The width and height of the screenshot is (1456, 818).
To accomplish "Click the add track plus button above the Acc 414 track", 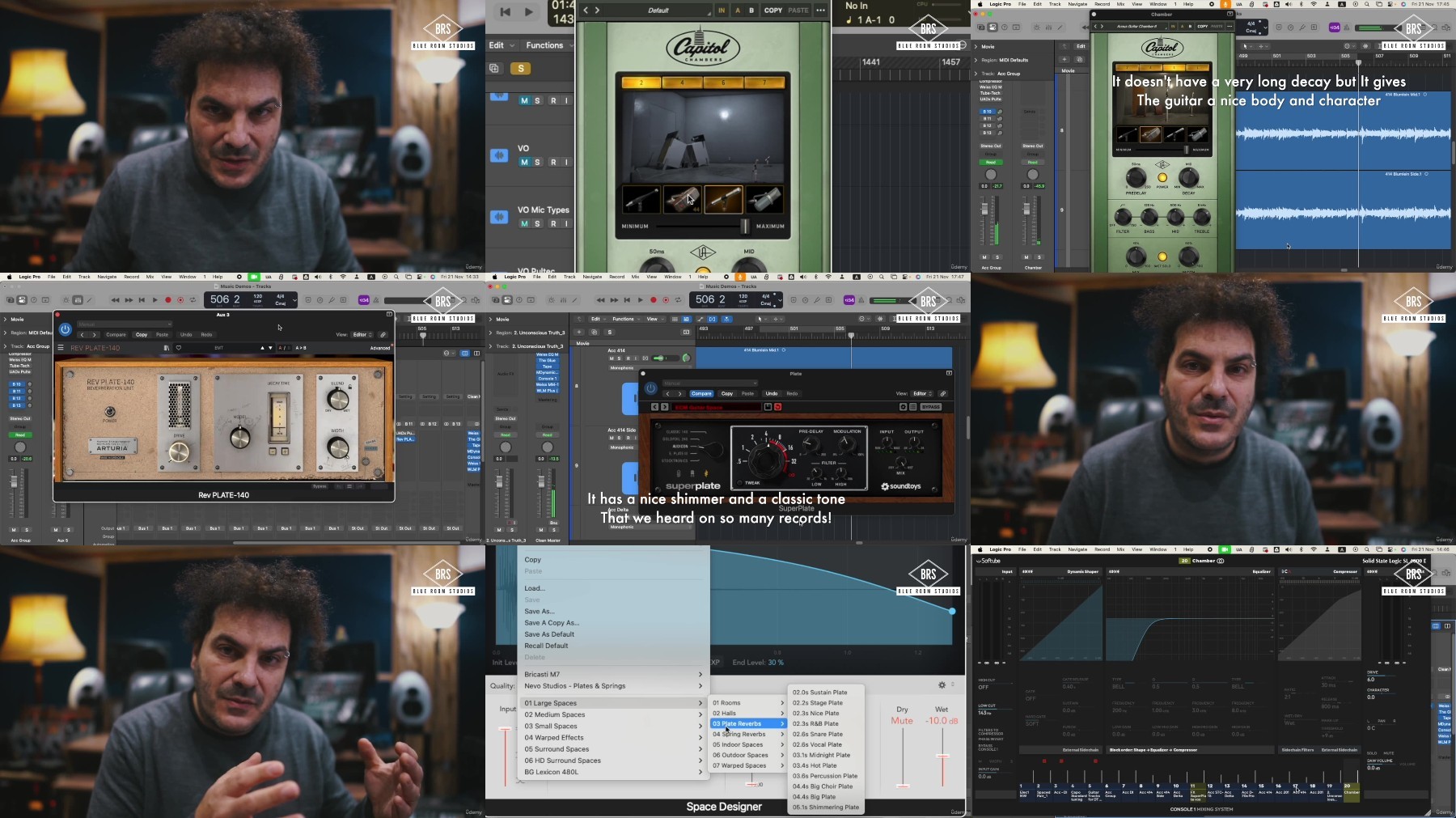I will click(x=579, y=332).
